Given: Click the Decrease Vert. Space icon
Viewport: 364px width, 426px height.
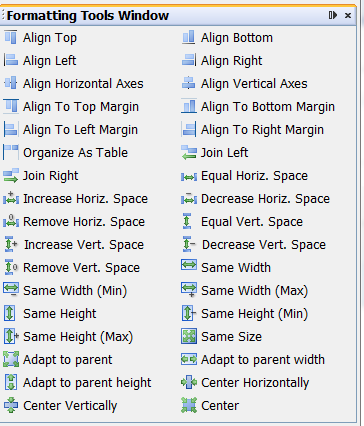Looking at the screenshot, I should click(189, 244).
